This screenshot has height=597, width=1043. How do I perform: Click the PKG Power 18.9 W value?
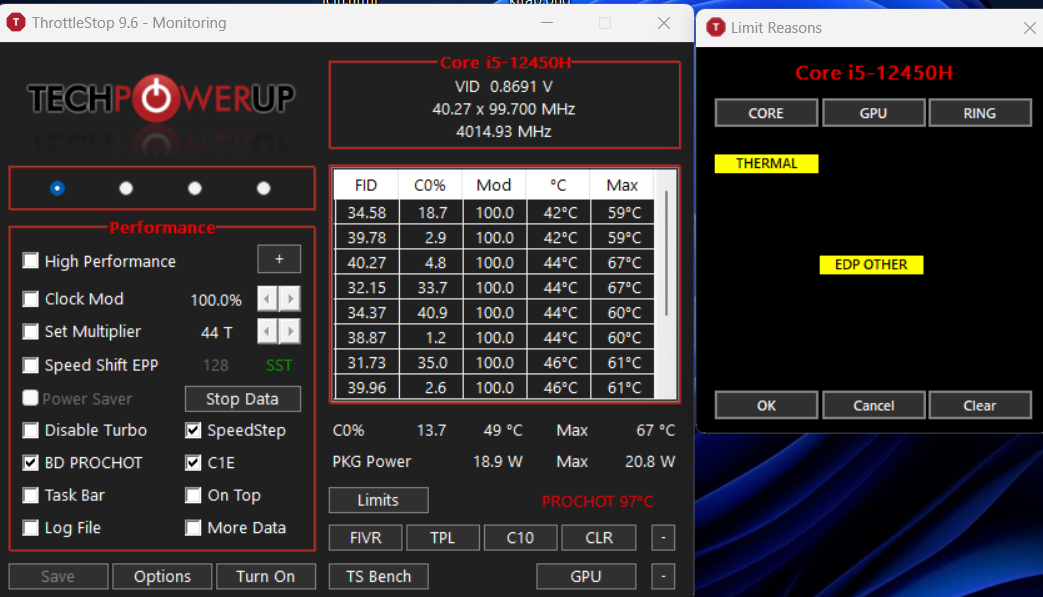pos(498,461)
